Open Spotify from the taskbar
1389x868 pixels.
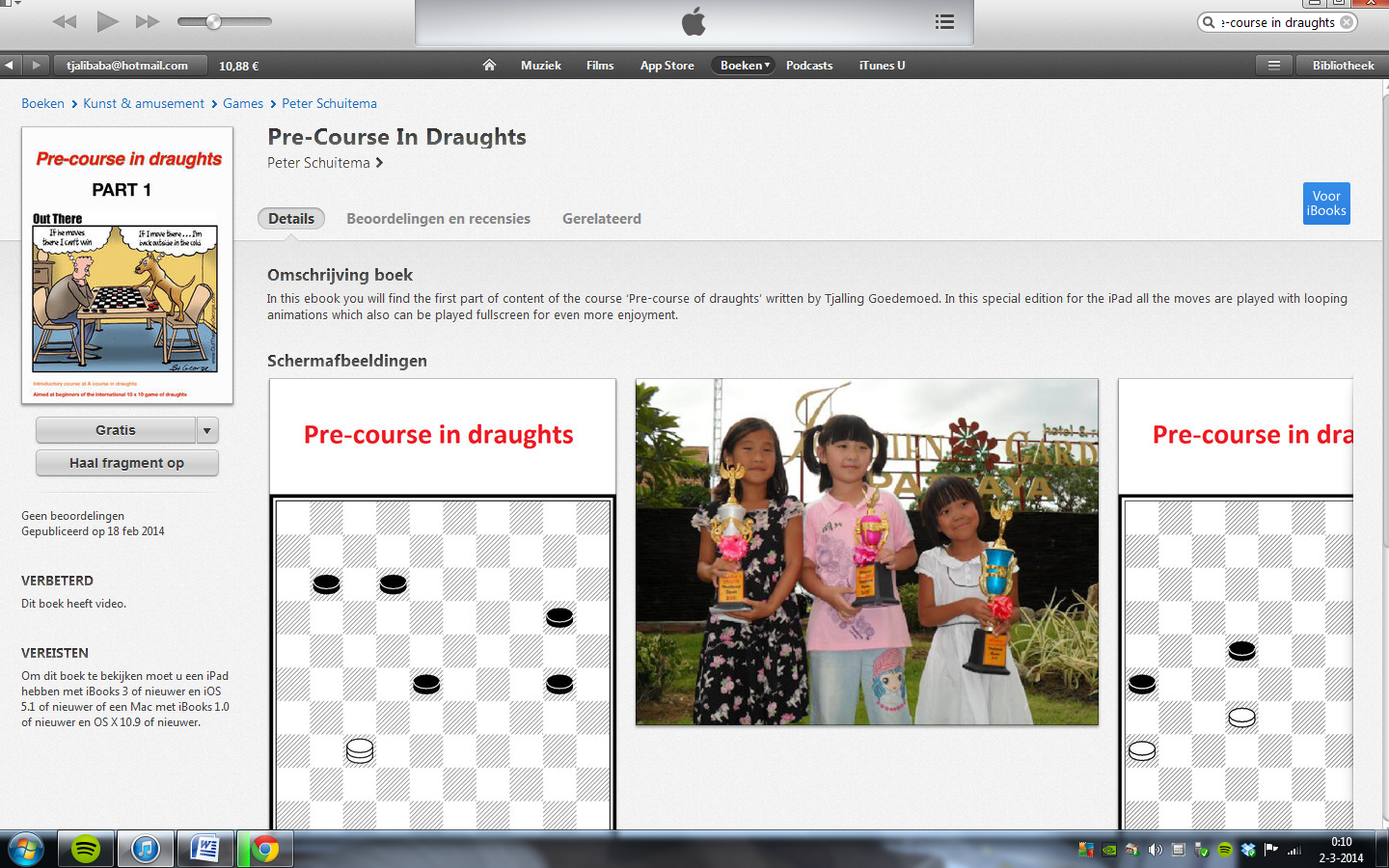point(86,849)
